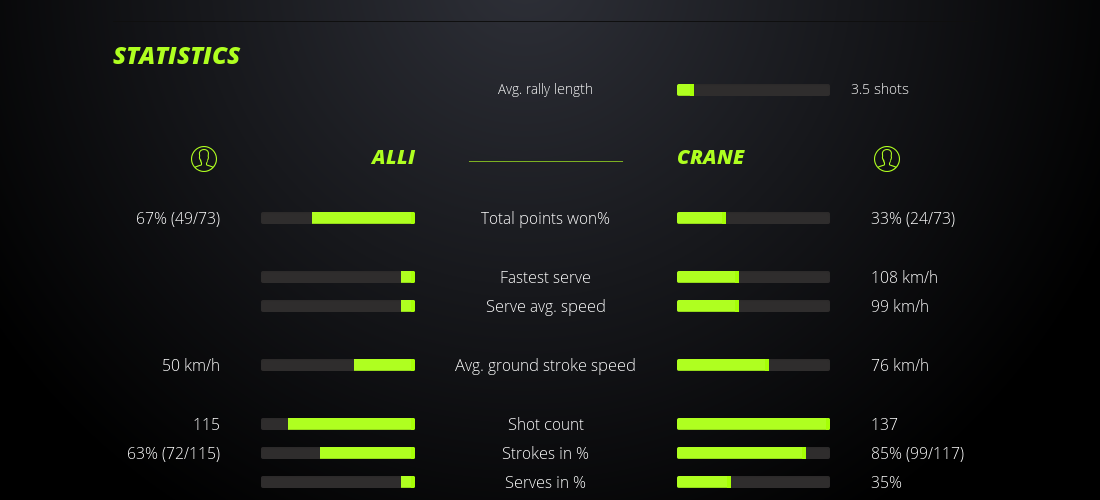The width and height of the screenshot is (1100, 500).
Task: Click the Avg. rally length bar
Action: 753,90
